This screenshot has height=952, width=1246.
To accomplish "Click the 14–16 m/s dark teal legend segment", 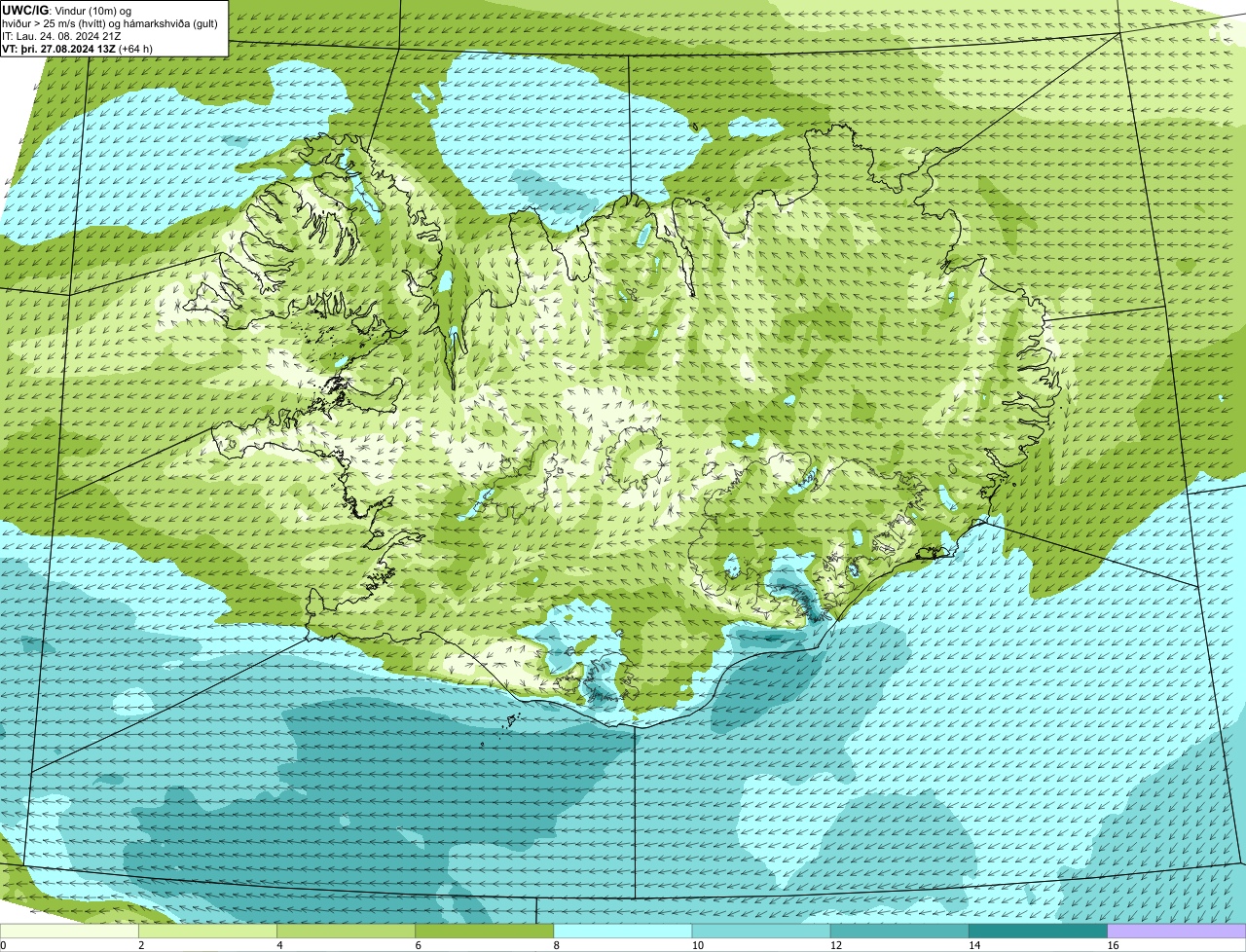I will point(1039,931).
